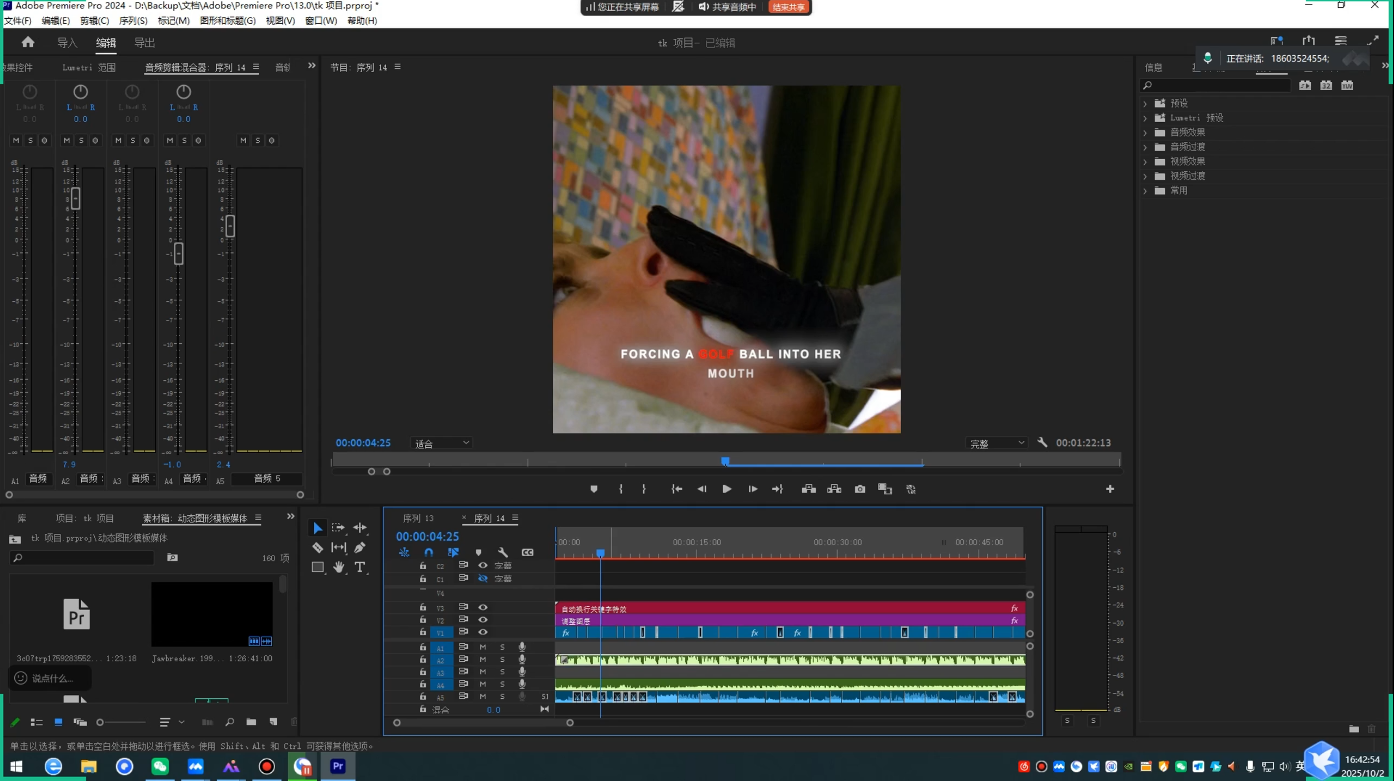This screenshot has height=781, width=1394.
Task: Toggle visibility of the C1 caption track
Action: click(x=484, y=578)
